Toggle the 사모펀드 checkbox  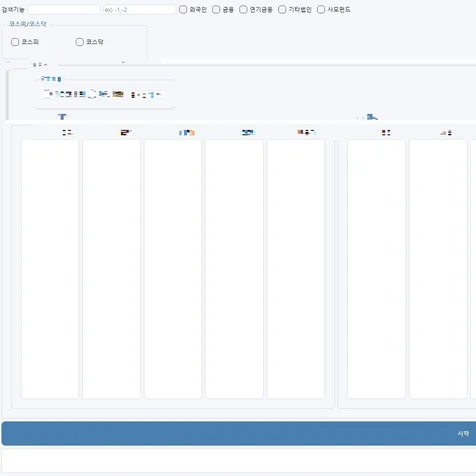coord(321,9)
